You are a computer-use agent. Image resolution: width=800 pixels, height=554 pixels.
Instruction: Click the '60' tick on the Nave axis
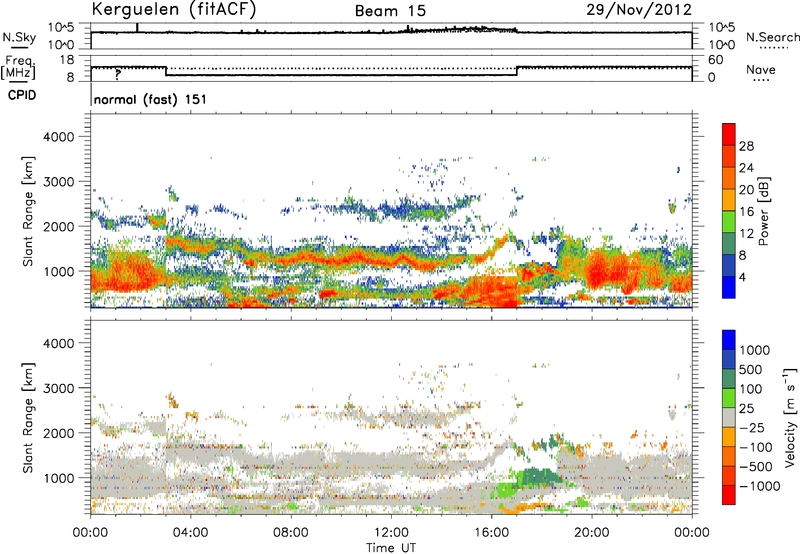click(715, 60)
